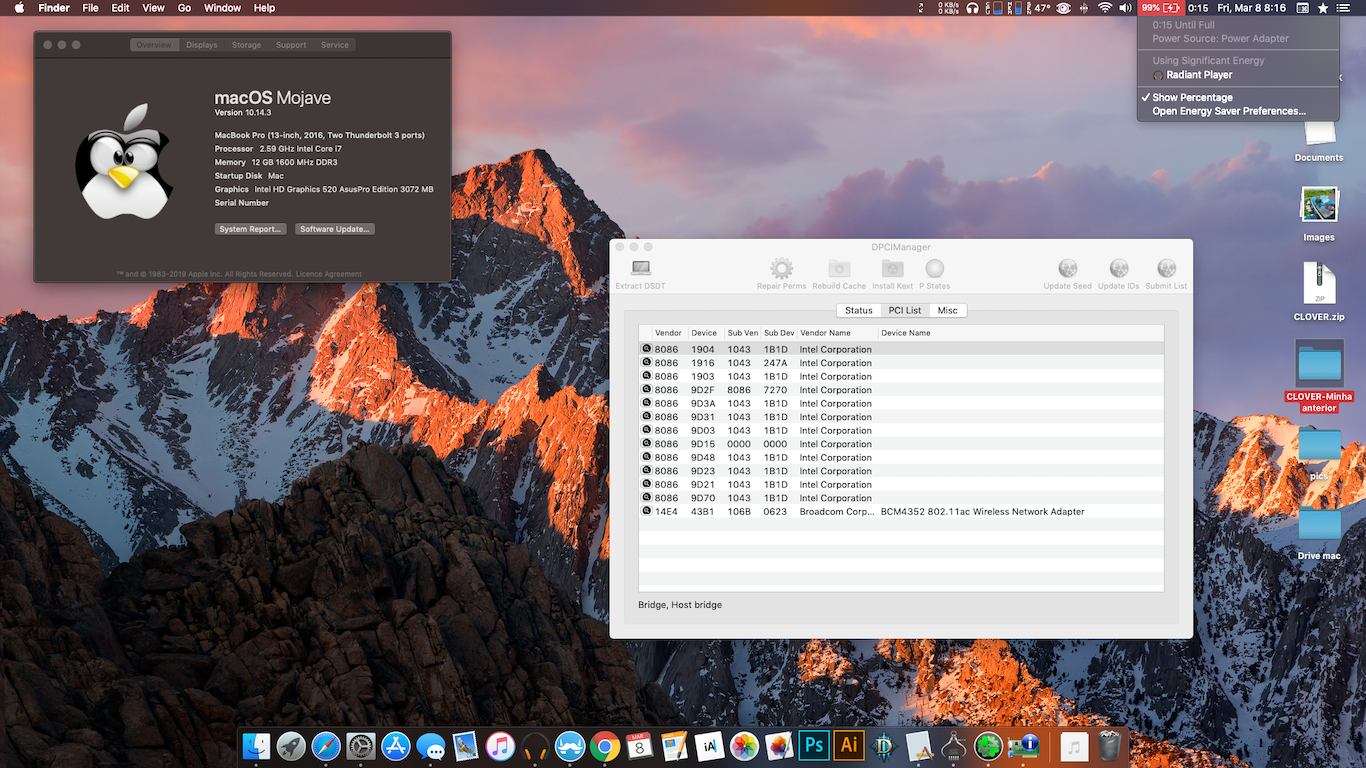The width and height of the screenshot is (1366, 768).
Task: Open the Displays tab in About This Mac
Action: click(x=202, y=45)
